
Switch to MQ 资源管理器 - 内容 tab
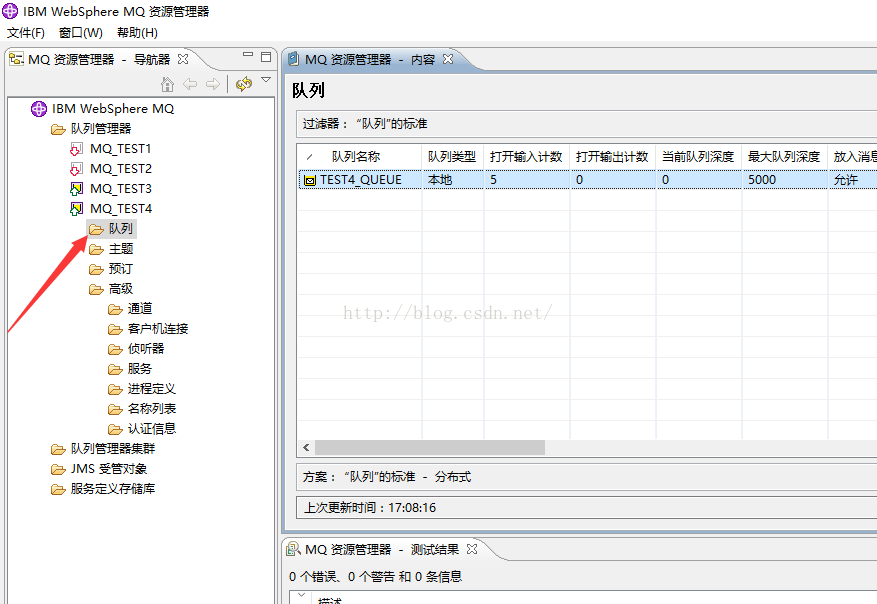point(370,59)
